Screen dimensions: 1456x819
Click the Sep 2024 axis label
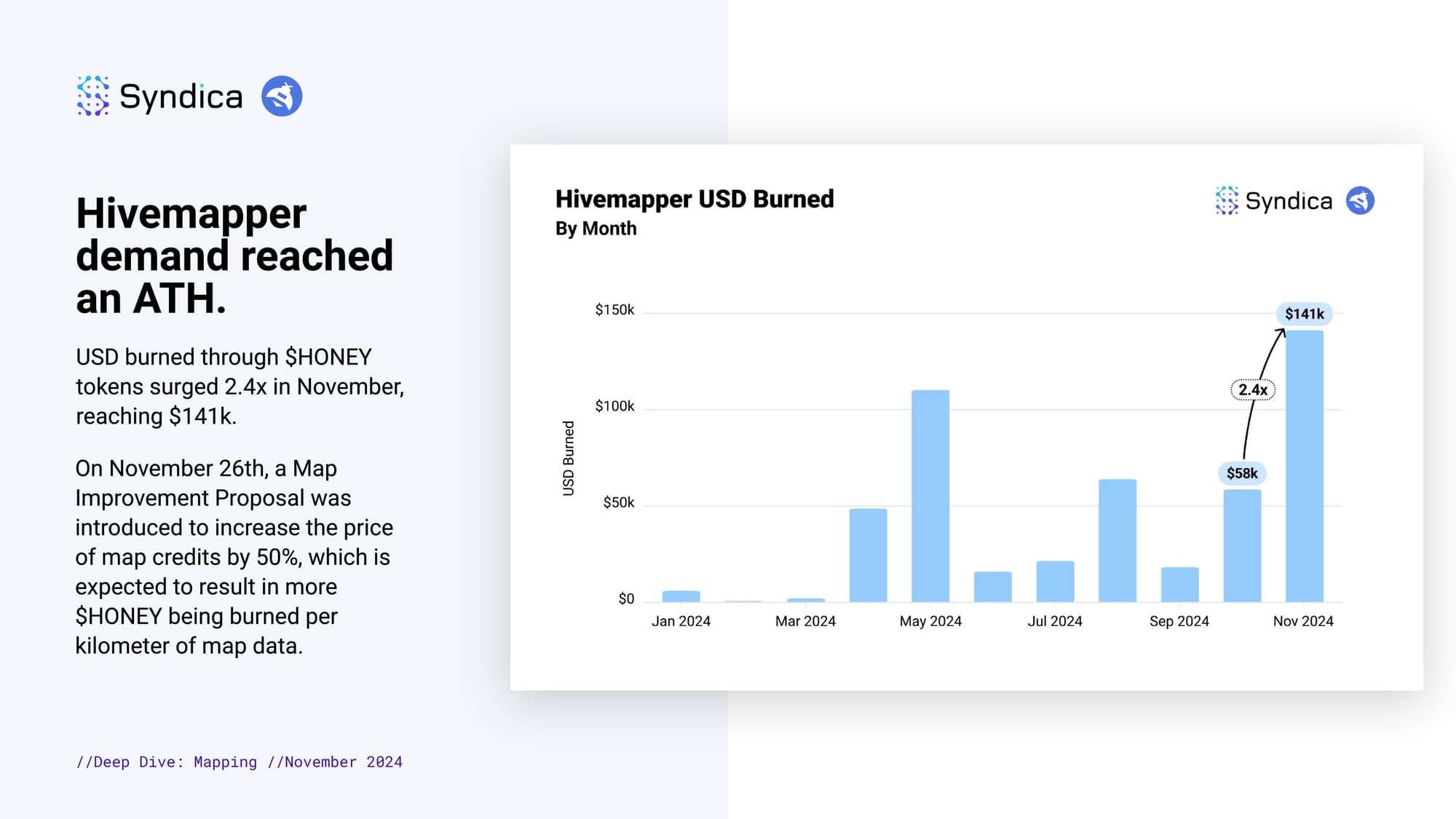point(1179,621)
